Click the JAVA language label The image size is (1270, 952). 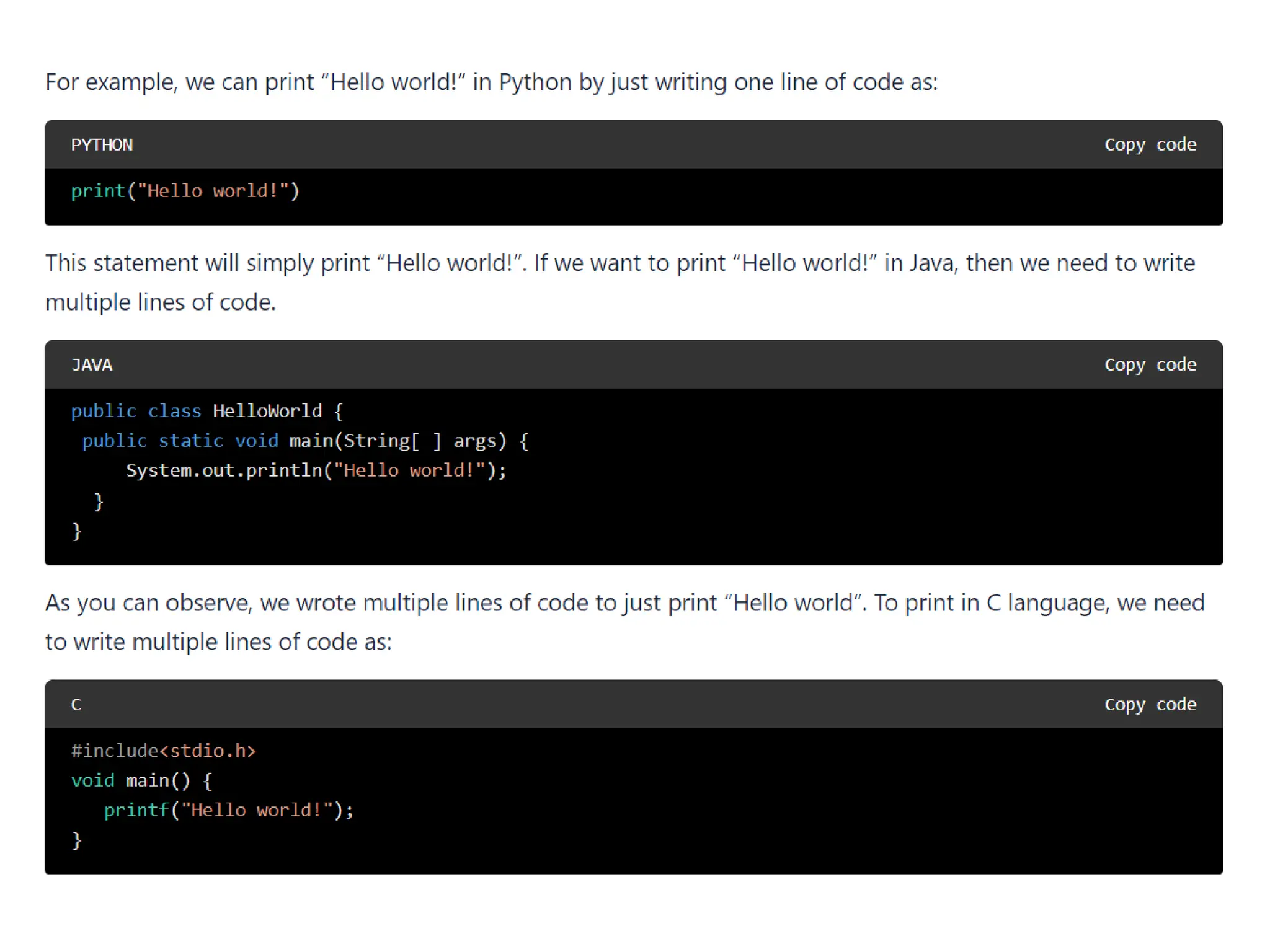[92, 365]
